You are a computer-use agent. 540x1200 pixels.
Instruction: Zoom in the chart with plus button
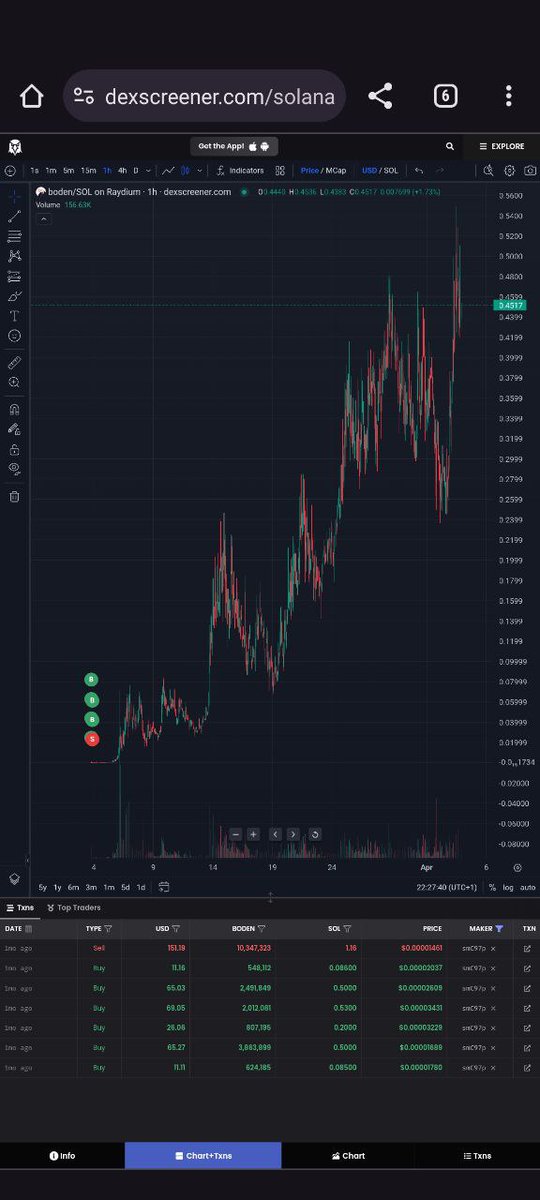254,834
